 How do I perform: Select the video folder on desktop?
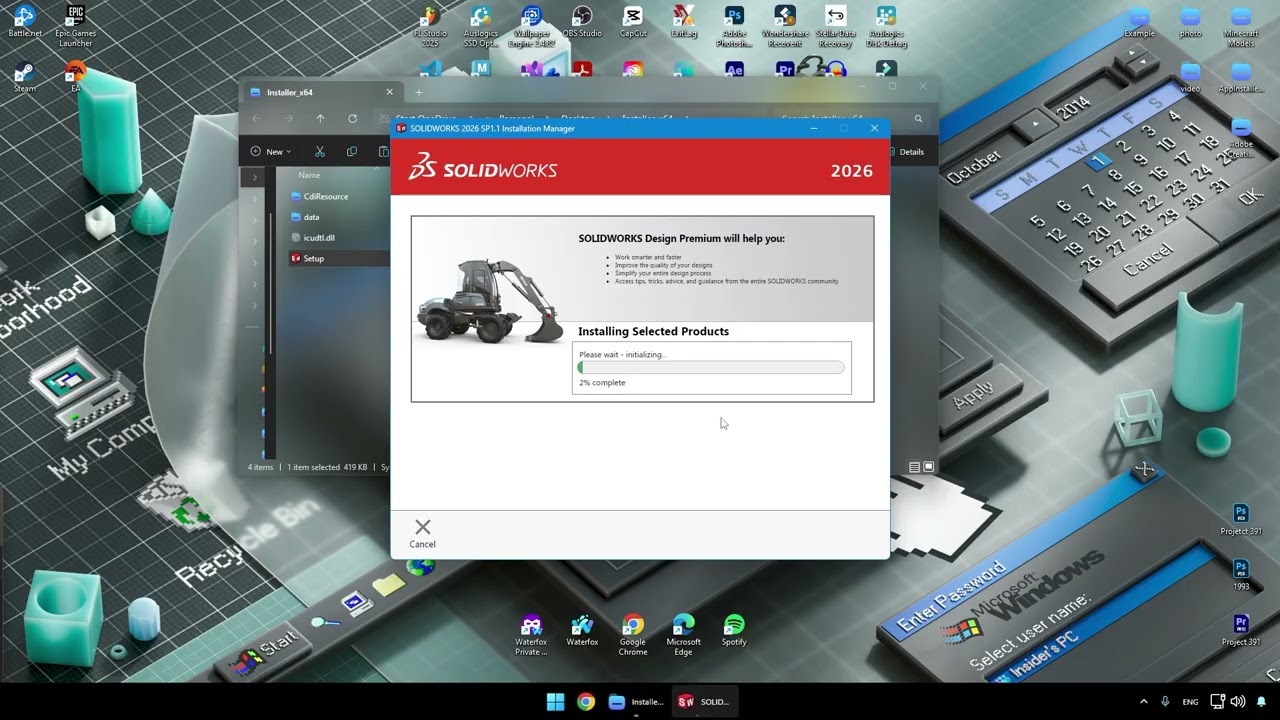coord(1190,77)
